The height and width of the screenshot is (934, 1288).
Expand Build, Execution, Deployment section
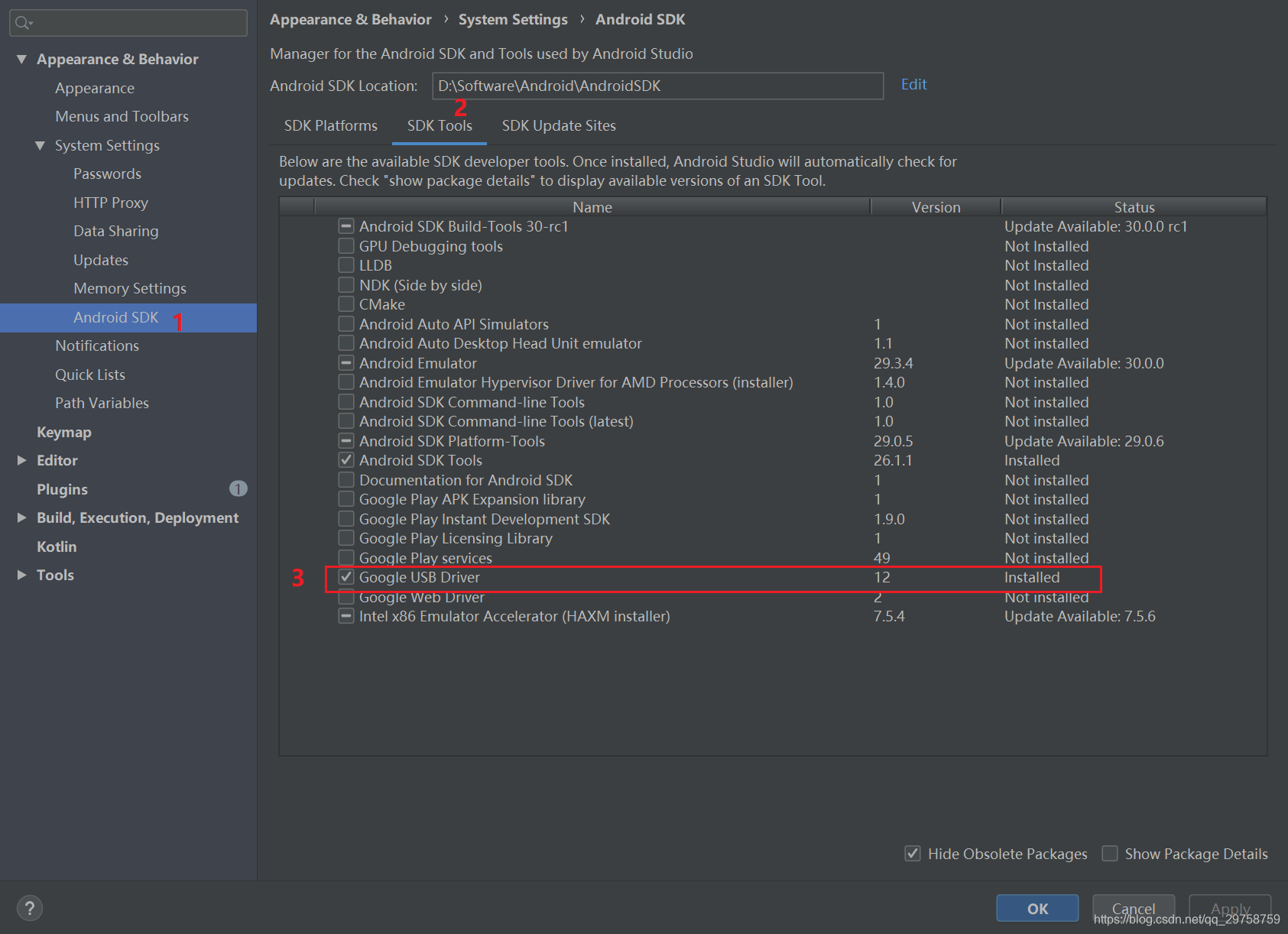pyautogui.click(x=21, y=517)
